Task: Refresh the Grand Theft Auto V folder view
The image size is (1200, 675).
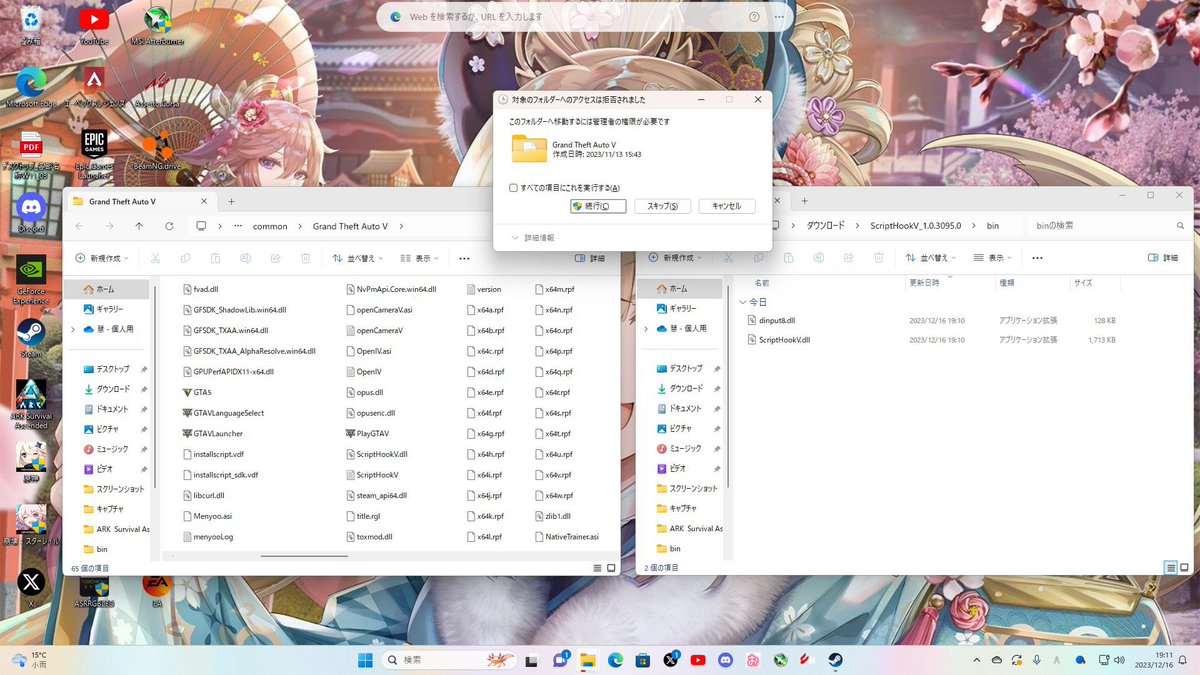Action: 169,226
